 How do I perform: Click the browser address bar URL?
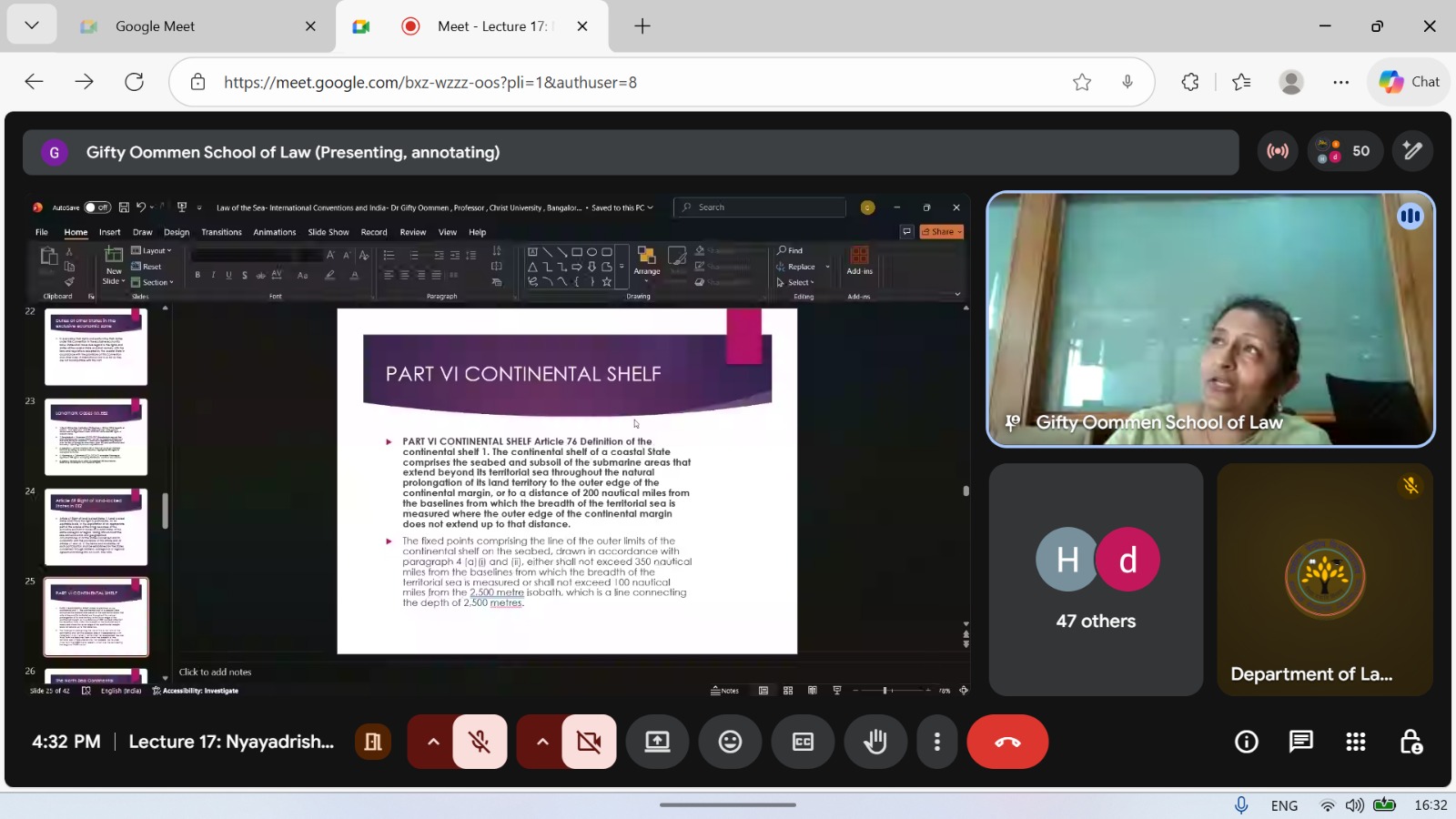(430, 82)
